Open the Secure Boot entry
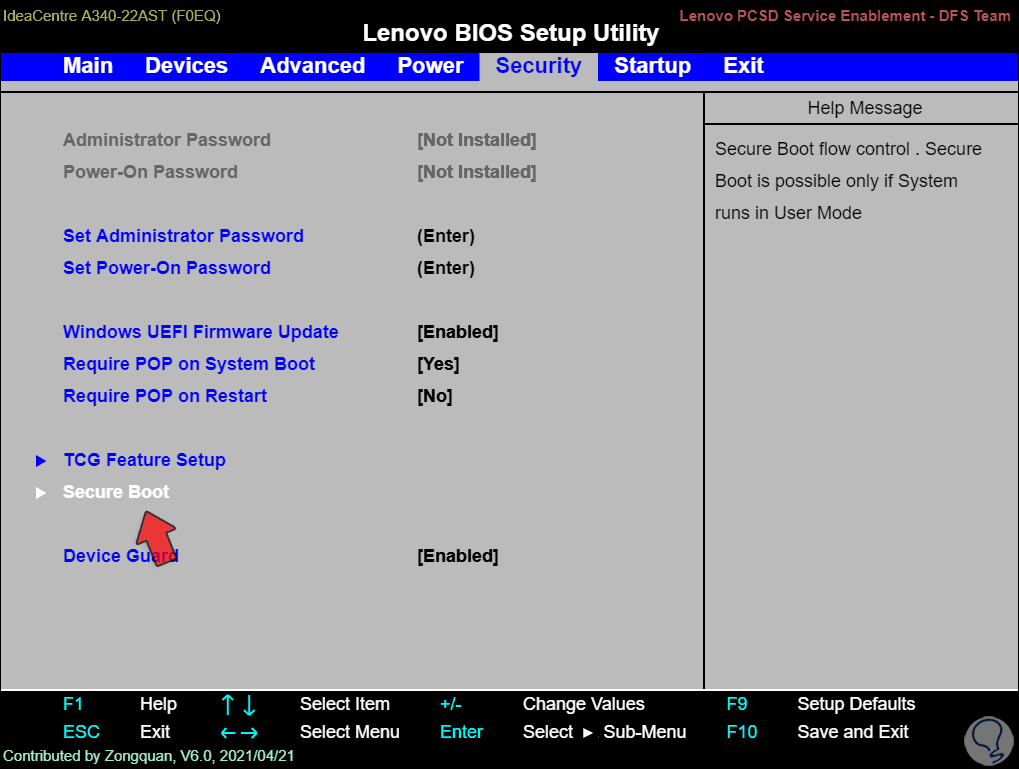This screenshot has width=1019, height=769. (x=116, y=492)
